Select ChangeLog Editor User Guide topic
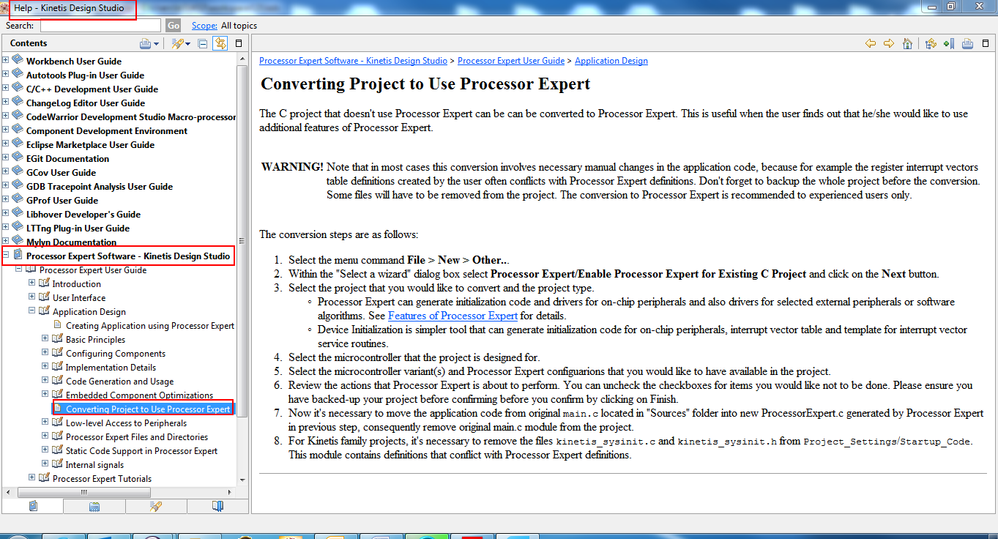Screen dimensions: 998x539 coord(85,103)
